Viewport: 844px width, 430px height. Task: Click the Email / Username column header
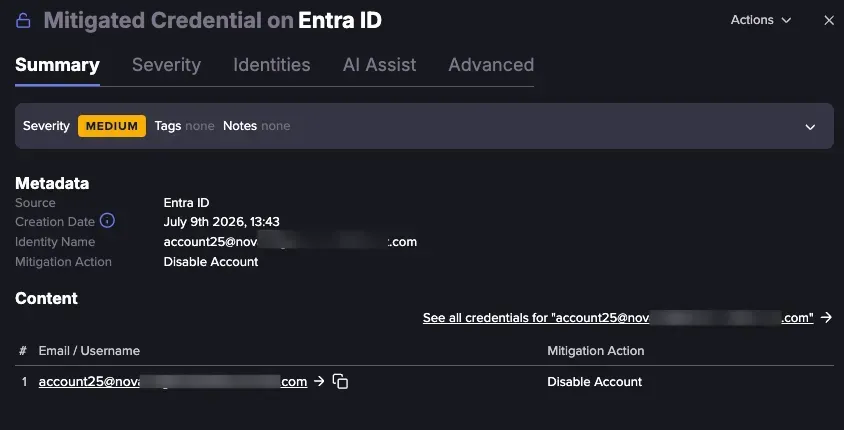pos(89,351)
